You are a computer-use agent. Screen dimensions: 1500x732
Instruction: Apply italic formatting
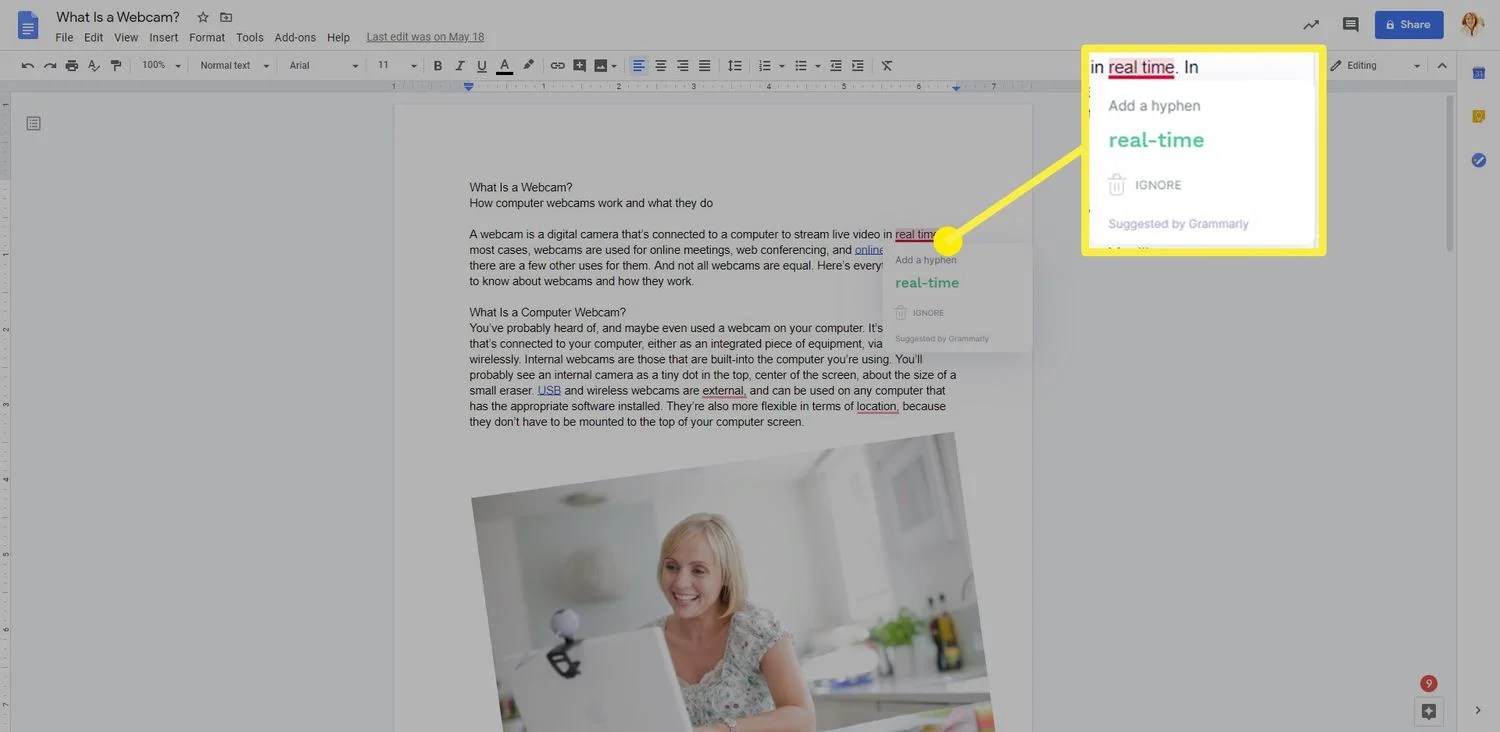pos(458,64)
